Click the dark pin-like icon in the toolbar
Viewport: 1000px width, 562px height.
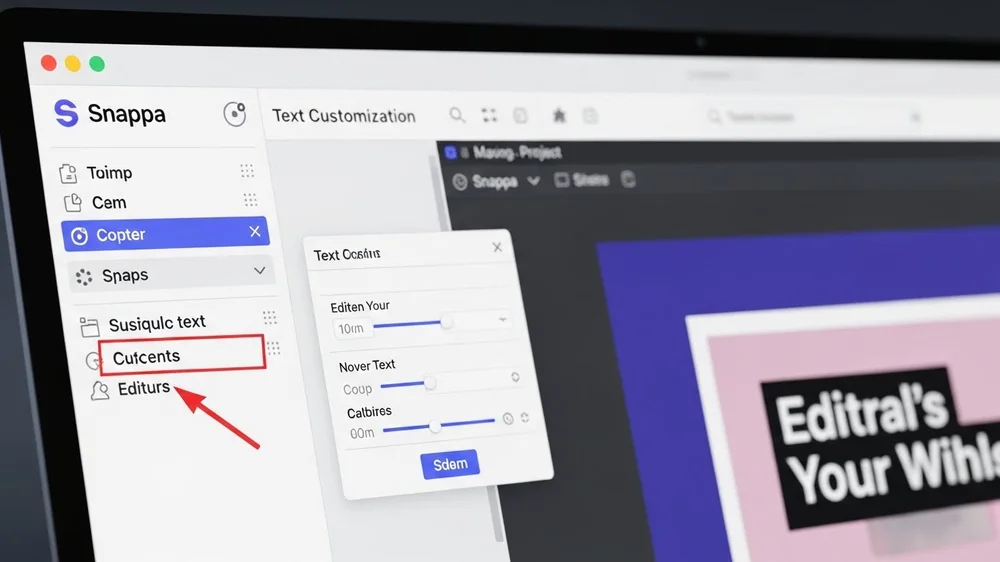click(559, 115)
